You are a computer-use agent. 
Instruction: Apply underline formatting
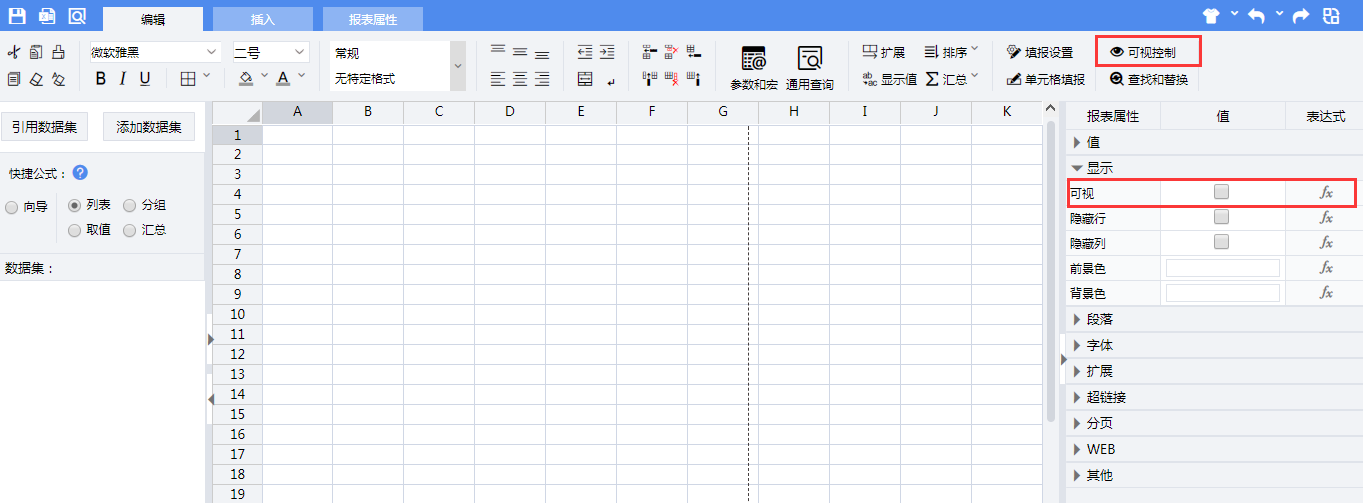pos(145,79)
